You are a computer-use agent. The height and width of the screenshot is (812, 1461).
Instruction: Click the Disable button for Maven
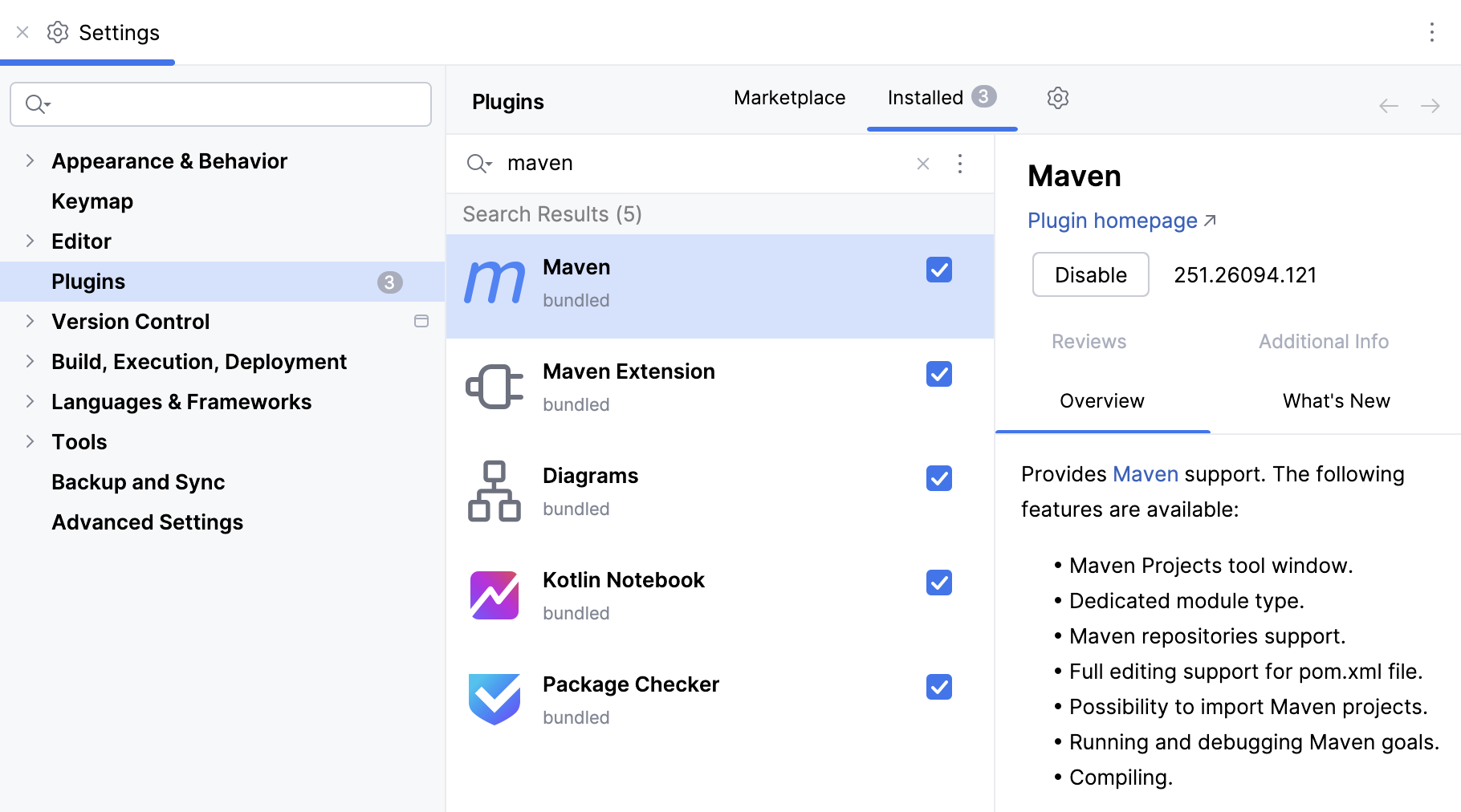(x=1090, y=274)
